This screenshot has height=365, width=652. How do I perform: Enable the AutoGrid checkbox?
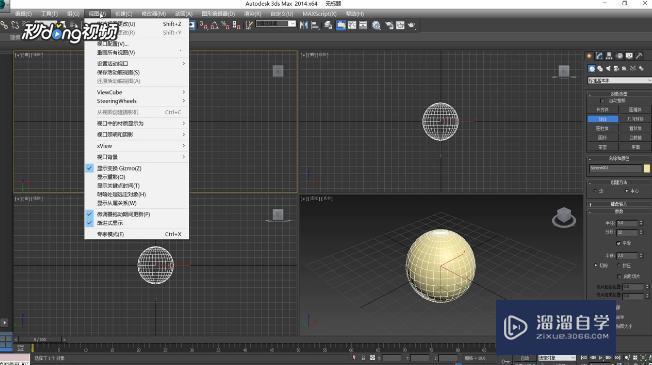coord(602,101)
